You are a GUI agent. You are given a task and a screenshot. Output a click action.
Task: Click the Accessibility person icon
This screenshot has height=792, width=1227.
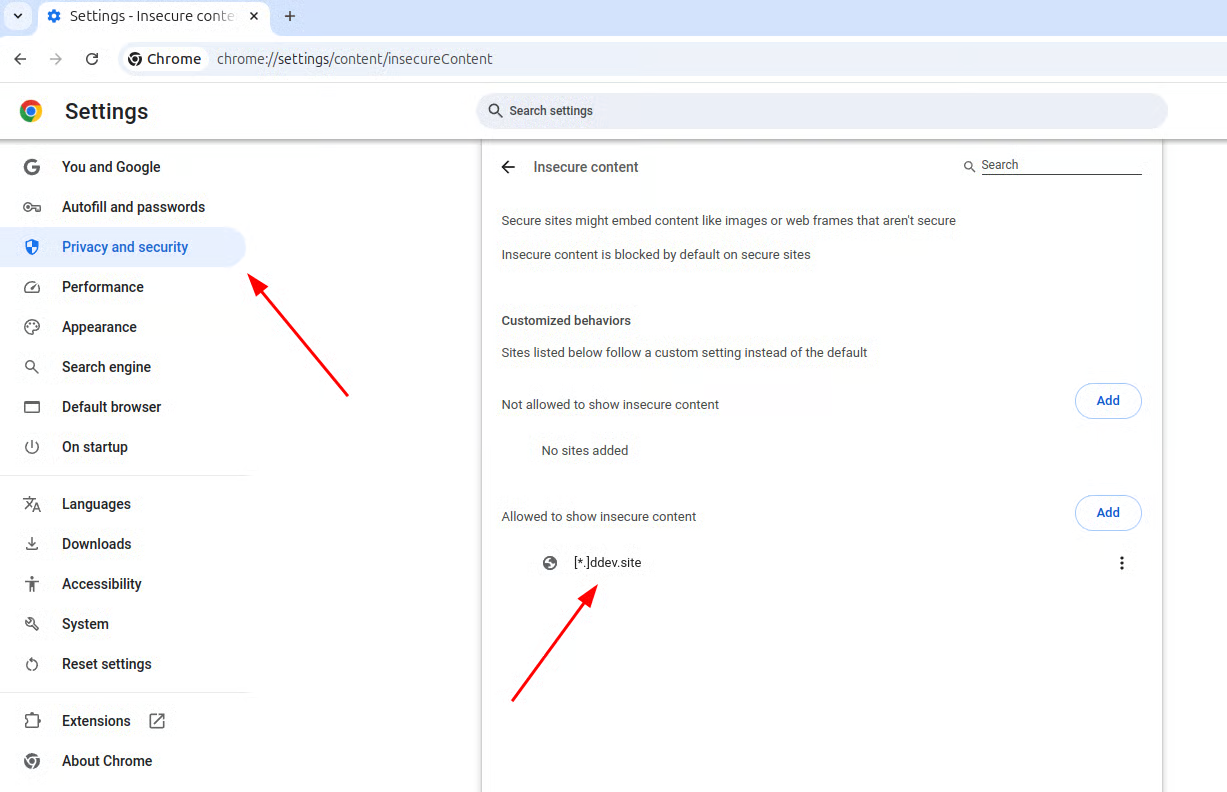point(32,584)
